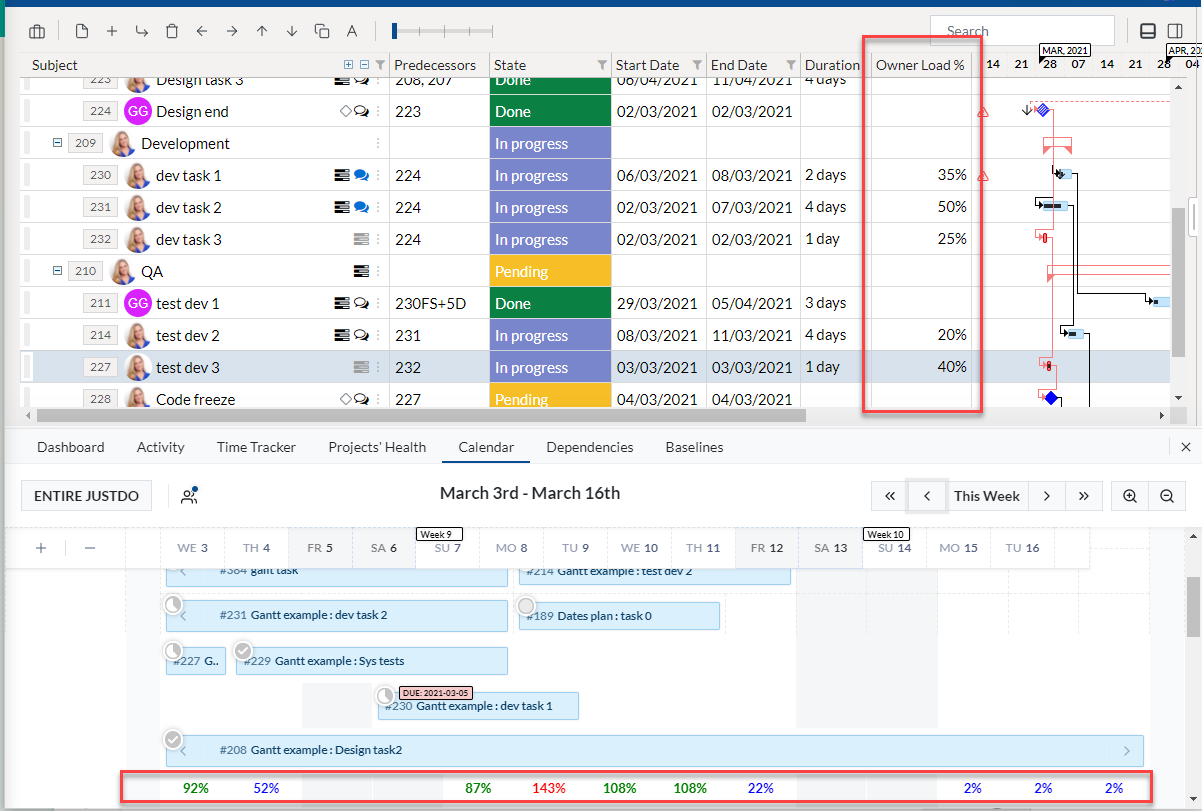Close the bottom panel with X
The height and width of the screenshot is (811, 1202).
pos(1186,447)
